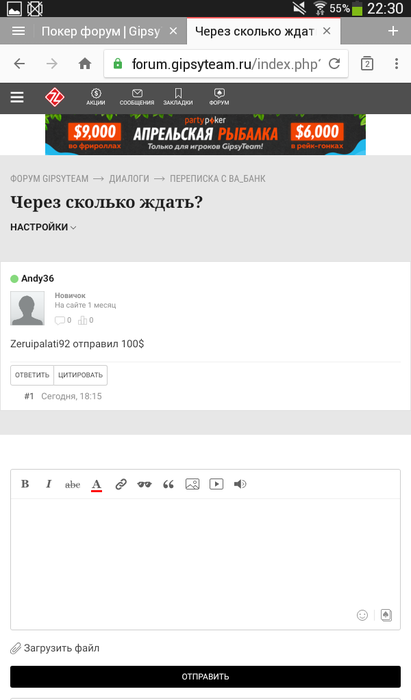Open the browser home page

click(85, 64)
